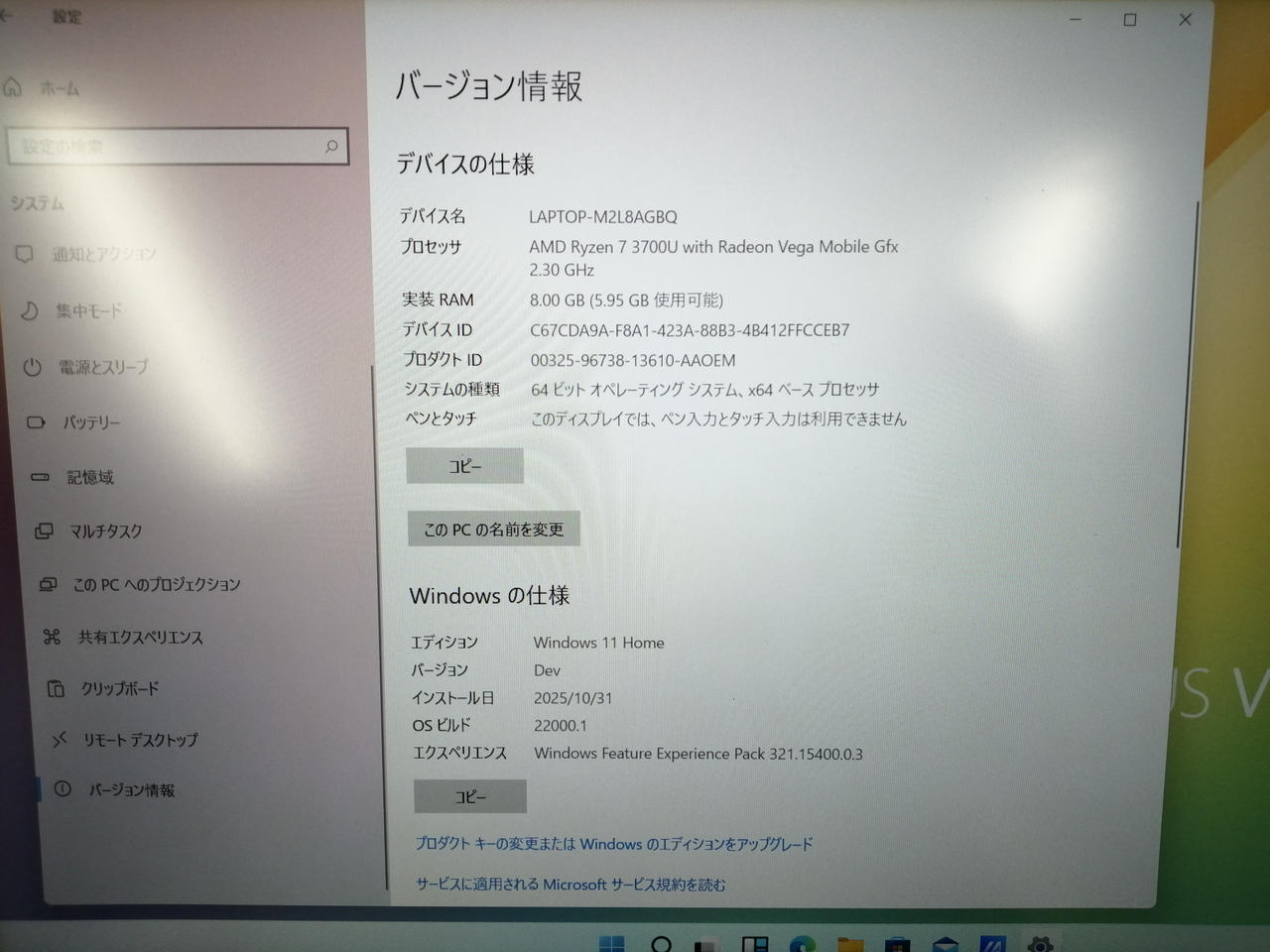Select マルチタスク from the sidebar

(x=105, y=532)
